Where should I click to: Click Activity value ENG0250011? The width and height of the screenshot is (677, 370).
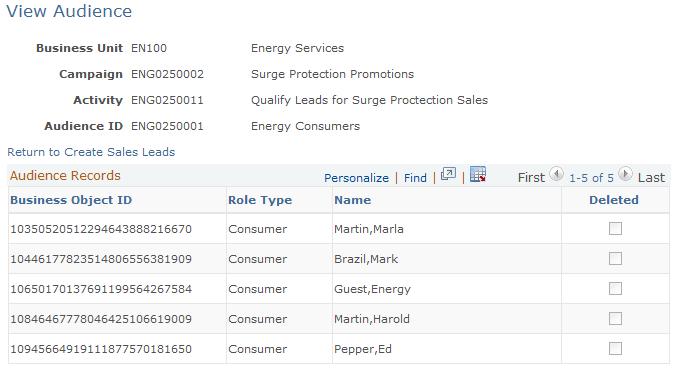[x=167, y=100]
